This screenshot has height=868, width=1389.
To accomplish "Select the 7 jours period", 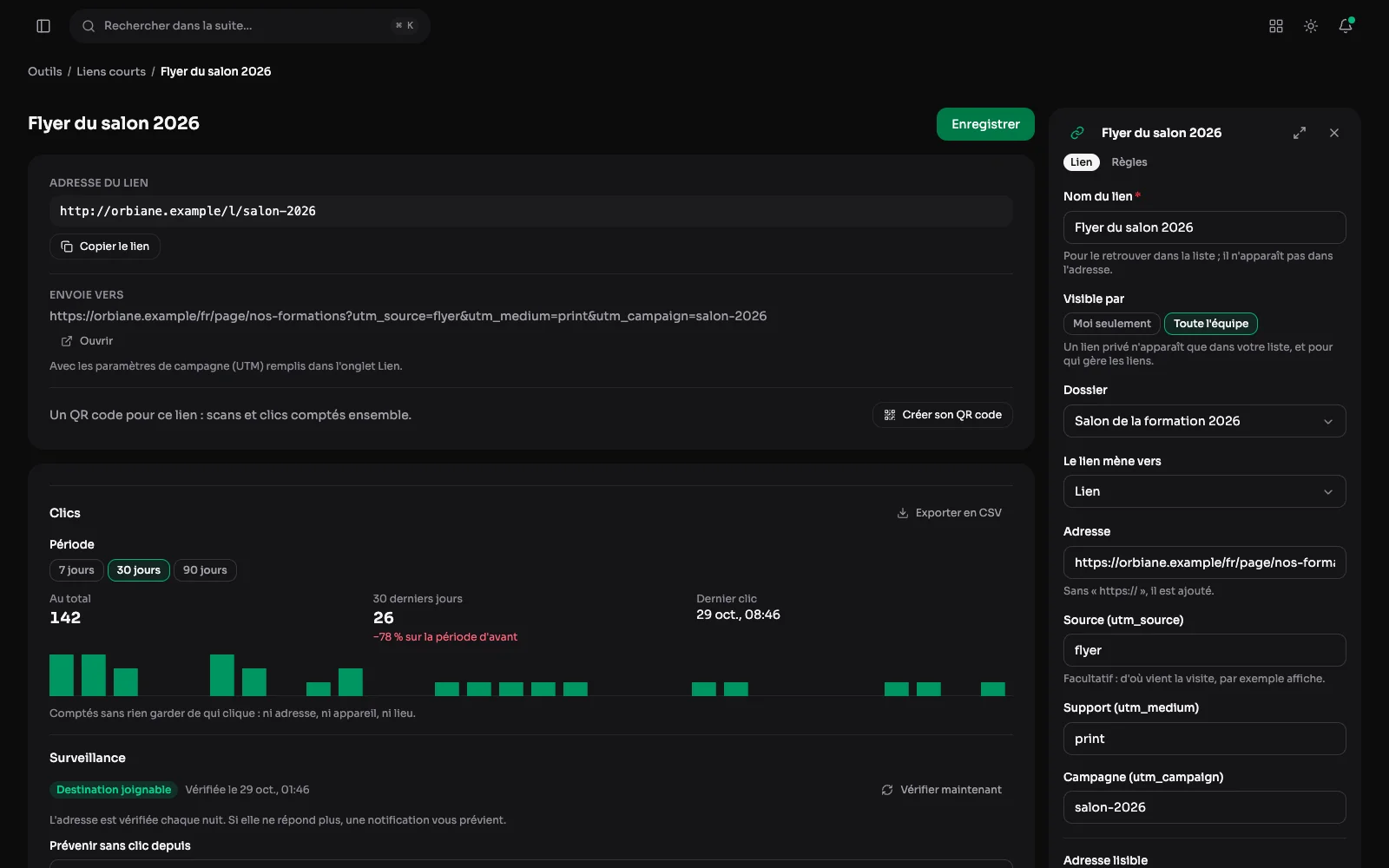I will pyautogui.click(x=76, y=570).
